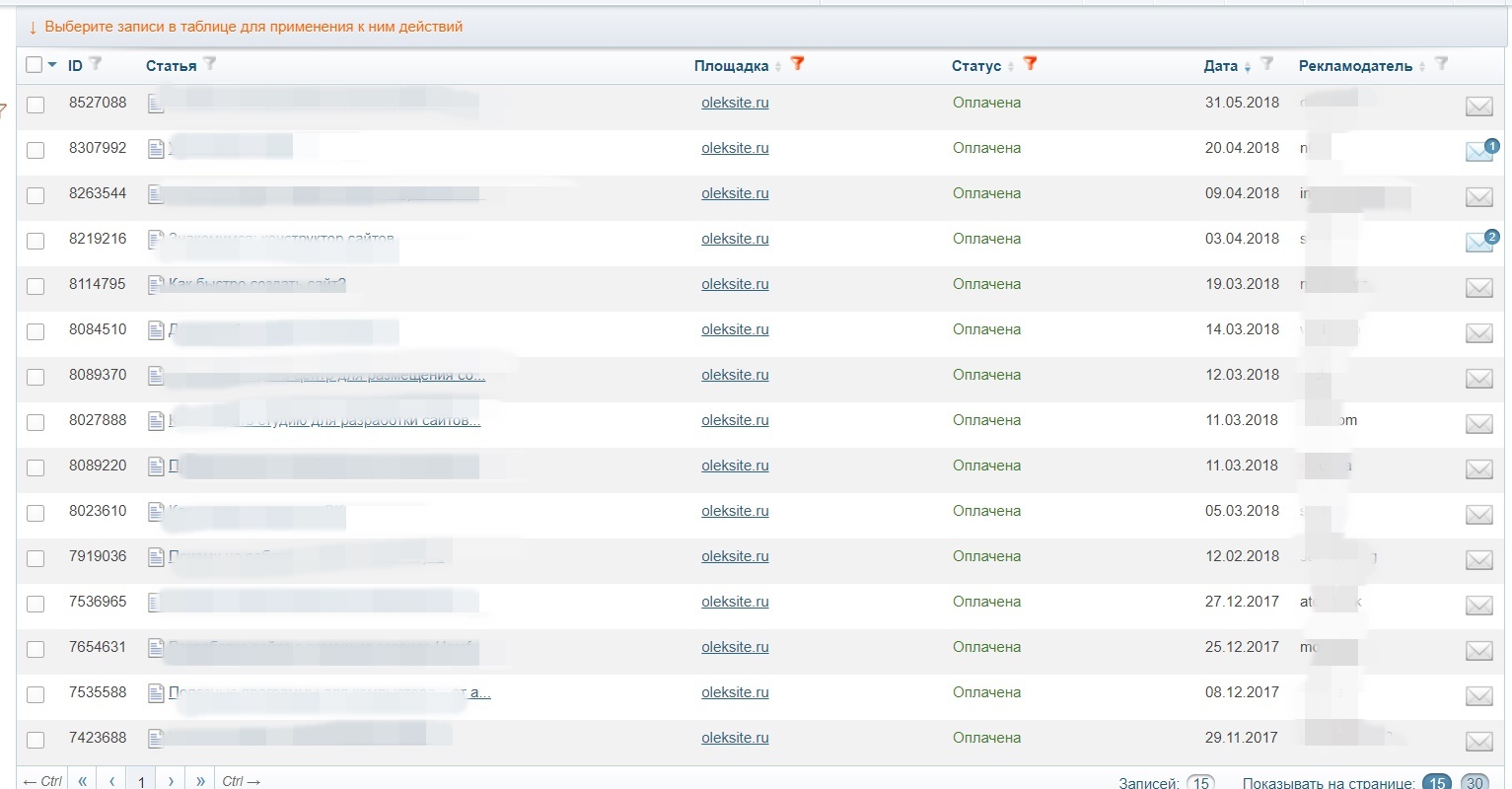Open the oleksite.ru link in row 7423688

click(x=735, y=738)
